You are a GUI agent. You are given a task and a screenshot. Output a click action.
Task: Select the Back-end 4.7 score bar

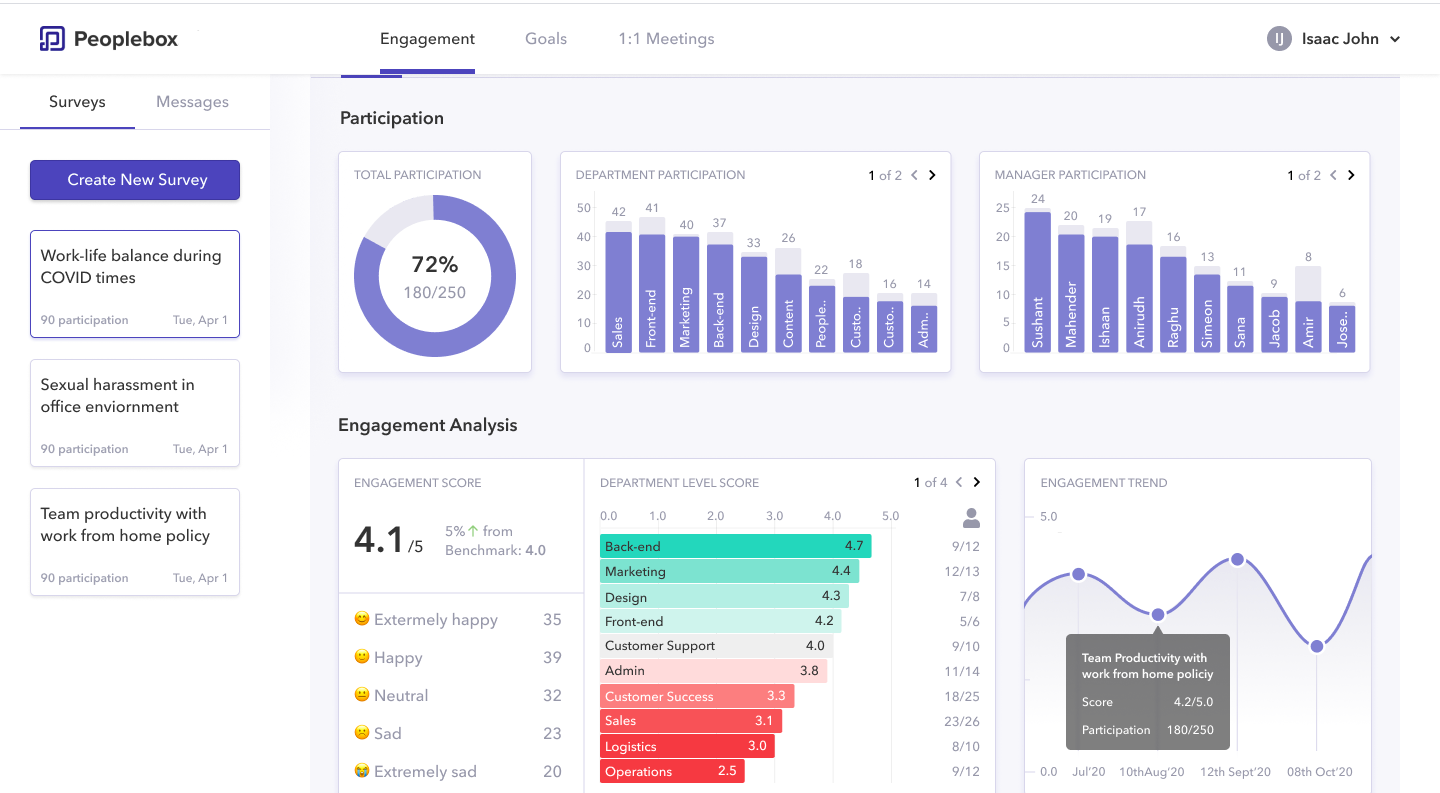coord(735,546)
